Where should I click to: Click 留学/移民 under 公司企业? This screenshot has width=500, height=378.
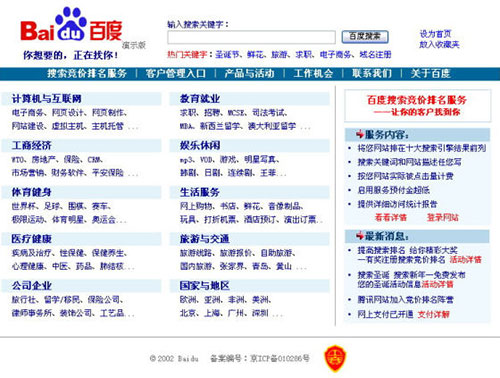[62, 300]
